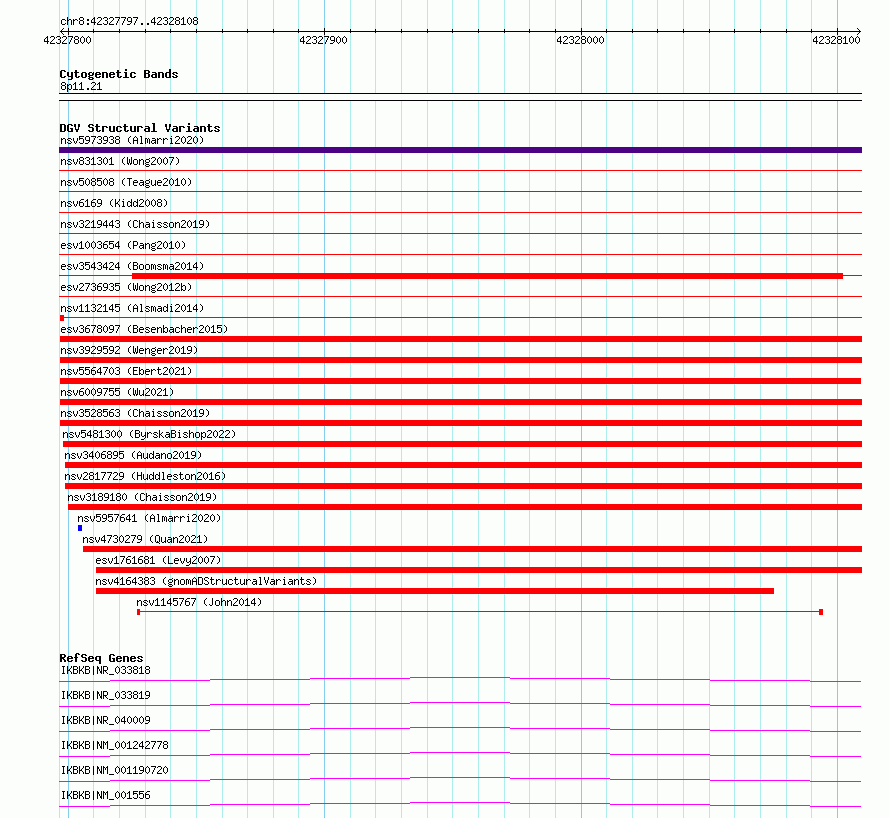This screenshot has width=890, height=818.
Task: Open nsv4730279 (Quan2021) variant
Action: (145, 539)
